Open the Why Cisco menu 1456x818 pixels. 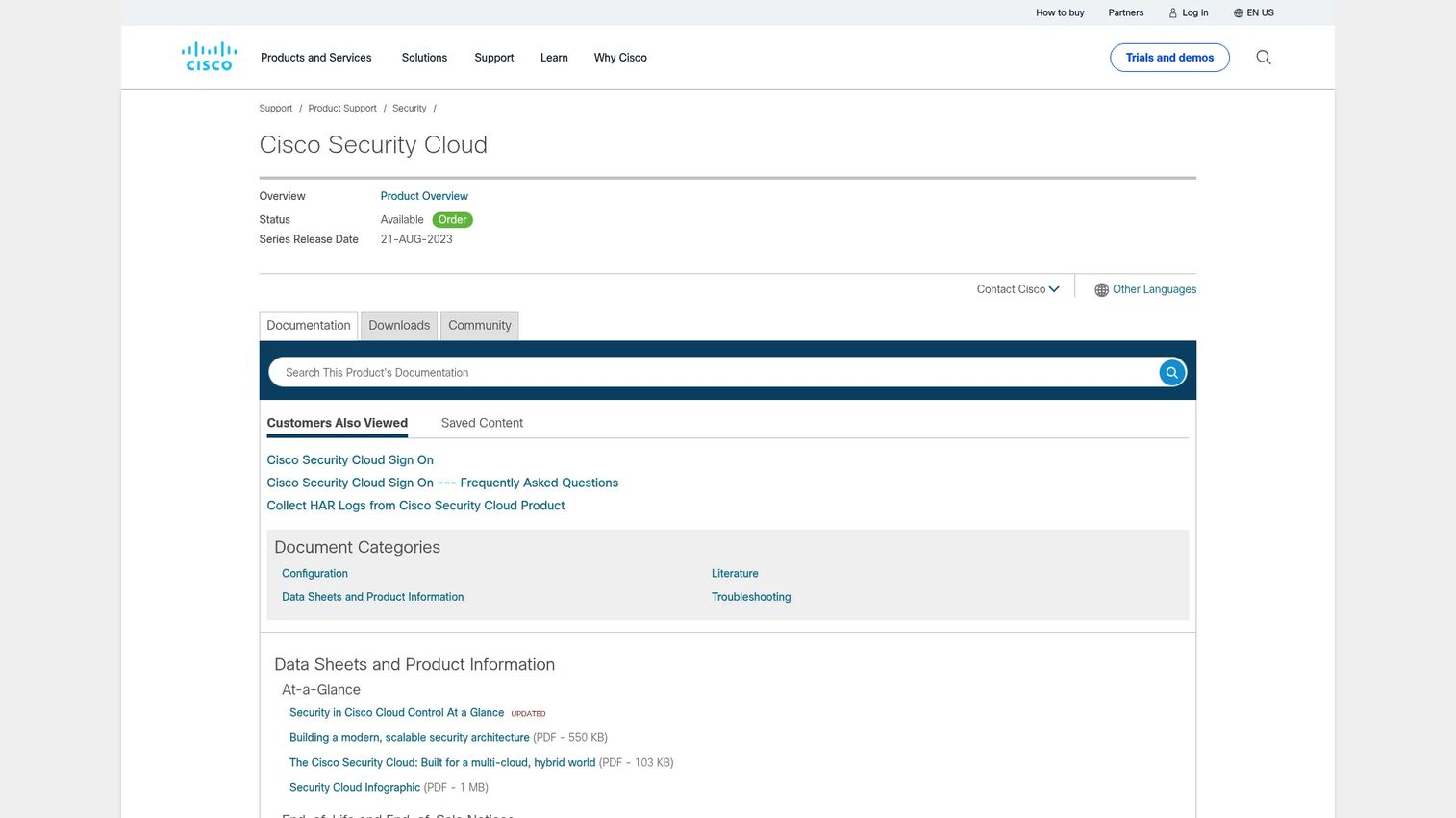click(x=620, y=58)
